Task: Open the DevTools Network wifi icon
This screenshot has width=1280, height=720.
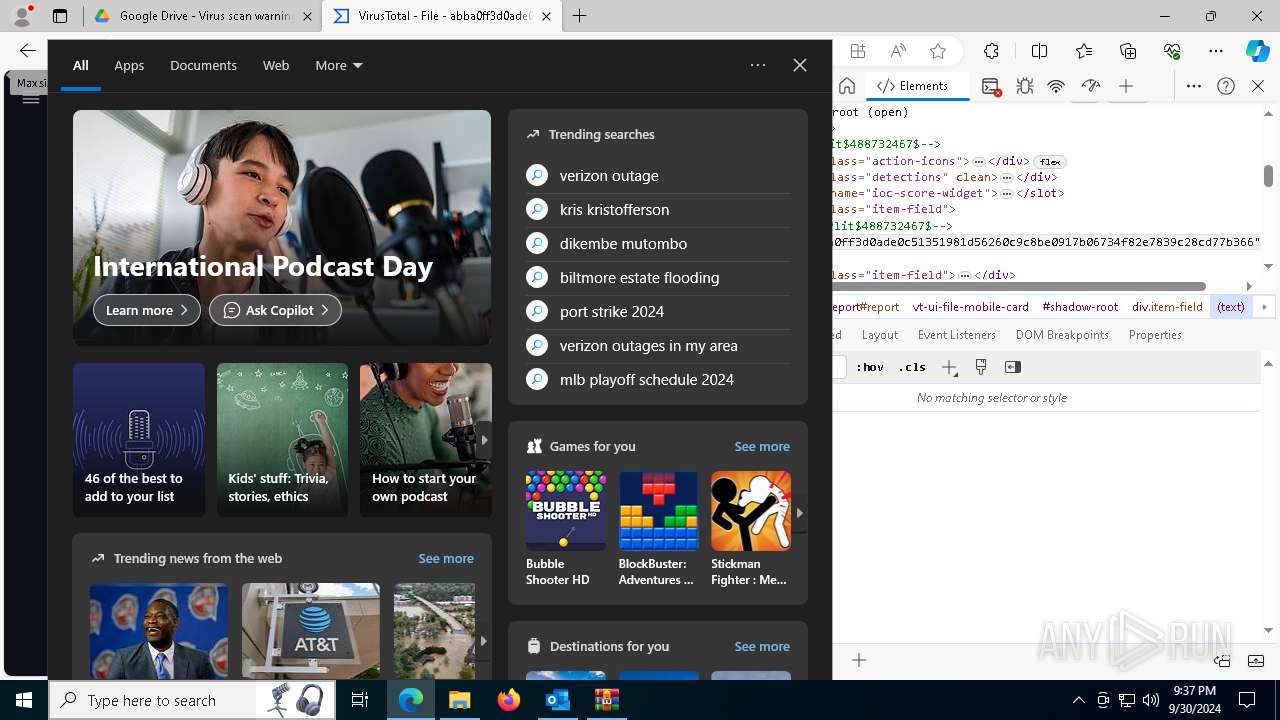Action: tap(1056, 86)
